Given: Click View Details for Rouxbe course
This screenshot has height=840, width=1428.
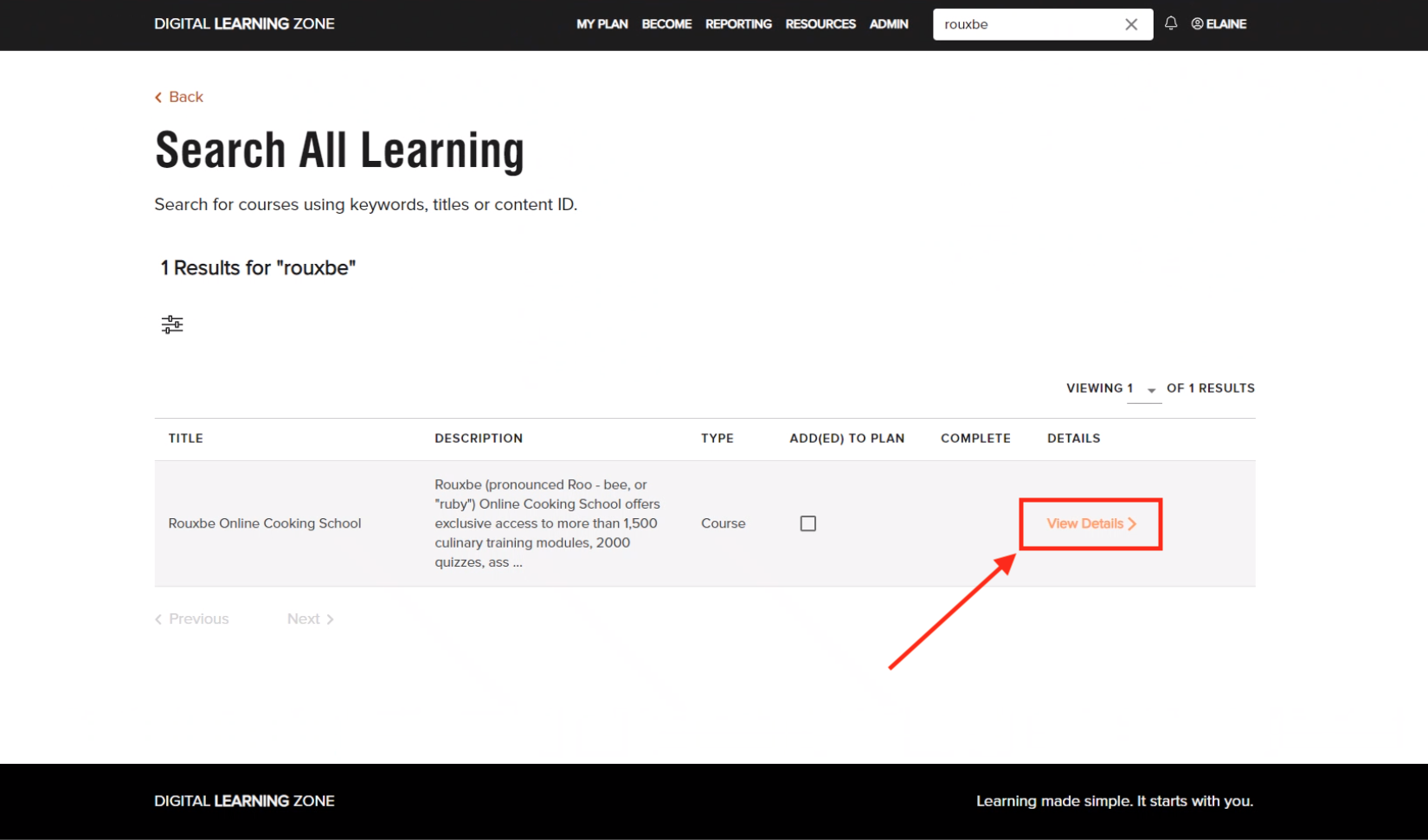Looking at the screenshot, I should [x=1090, y=523].
